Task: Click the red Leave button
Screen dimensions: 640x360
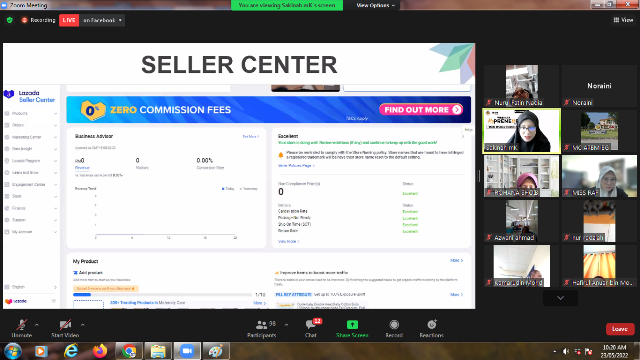Action: coord(620,329)
